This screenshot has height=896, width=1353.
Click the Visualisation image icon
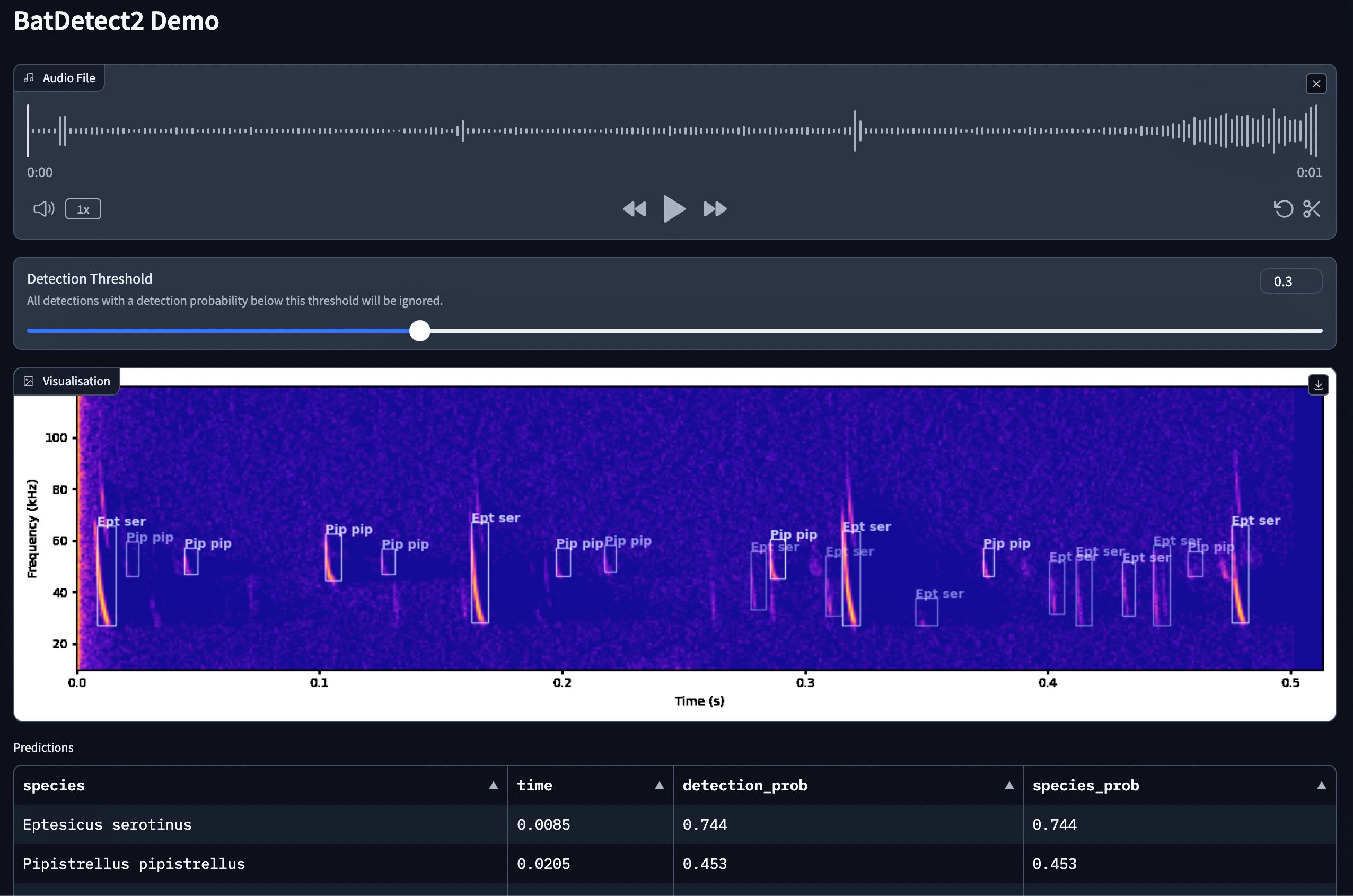[x=29, y=381]
